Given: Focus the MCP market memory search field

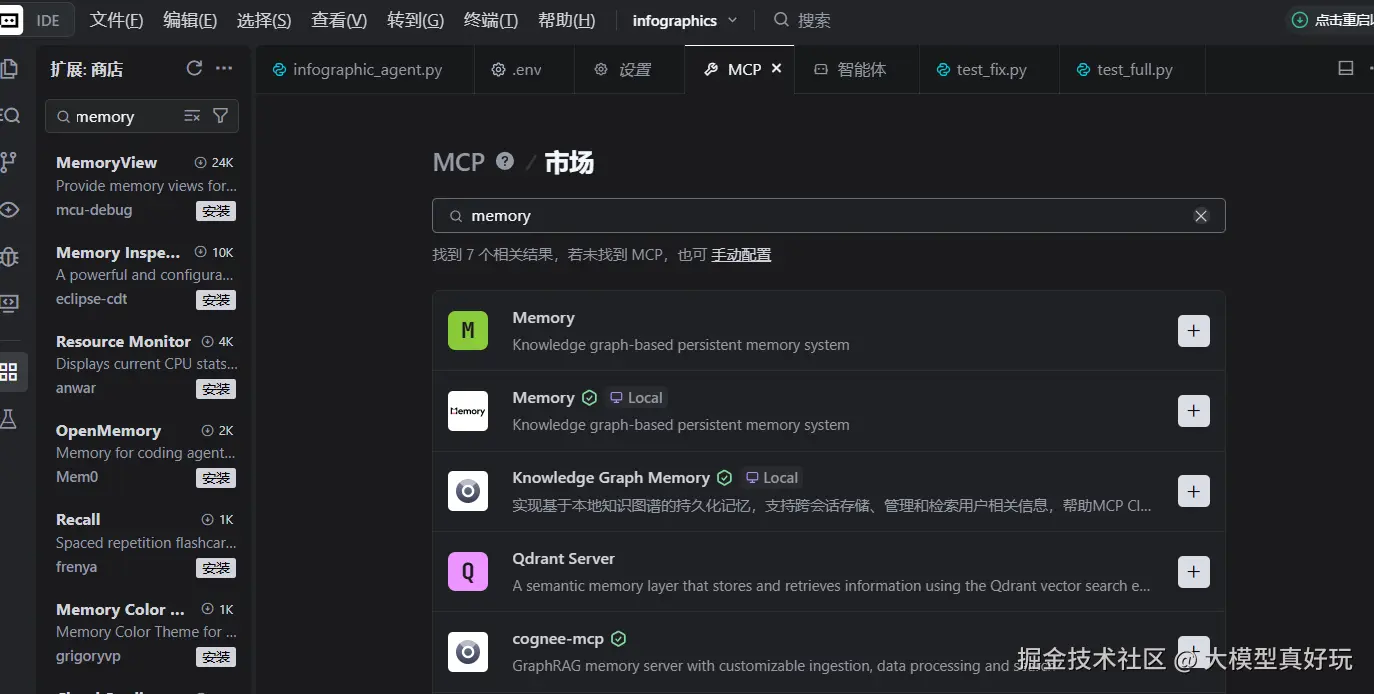Looking at the screenshot, I should (828, 216).
